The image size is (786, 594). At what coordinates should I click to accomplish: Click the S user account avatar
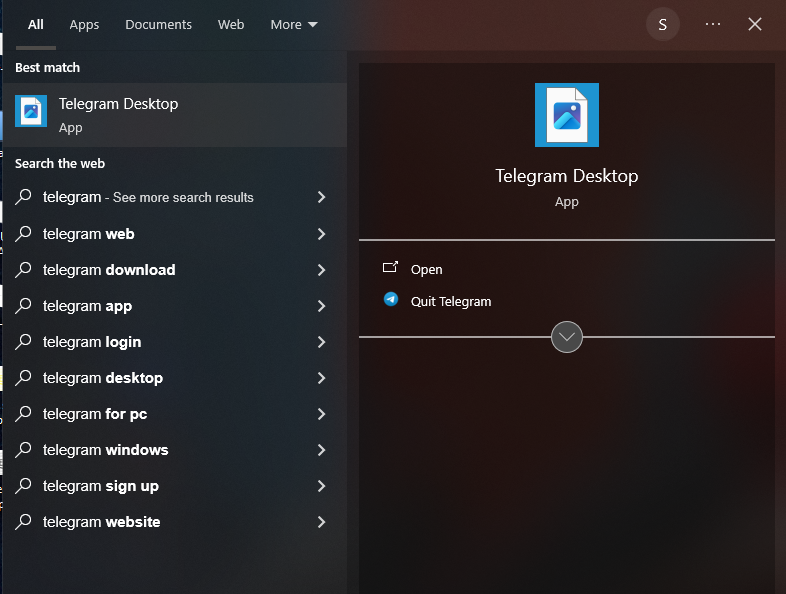pos(662,24)
